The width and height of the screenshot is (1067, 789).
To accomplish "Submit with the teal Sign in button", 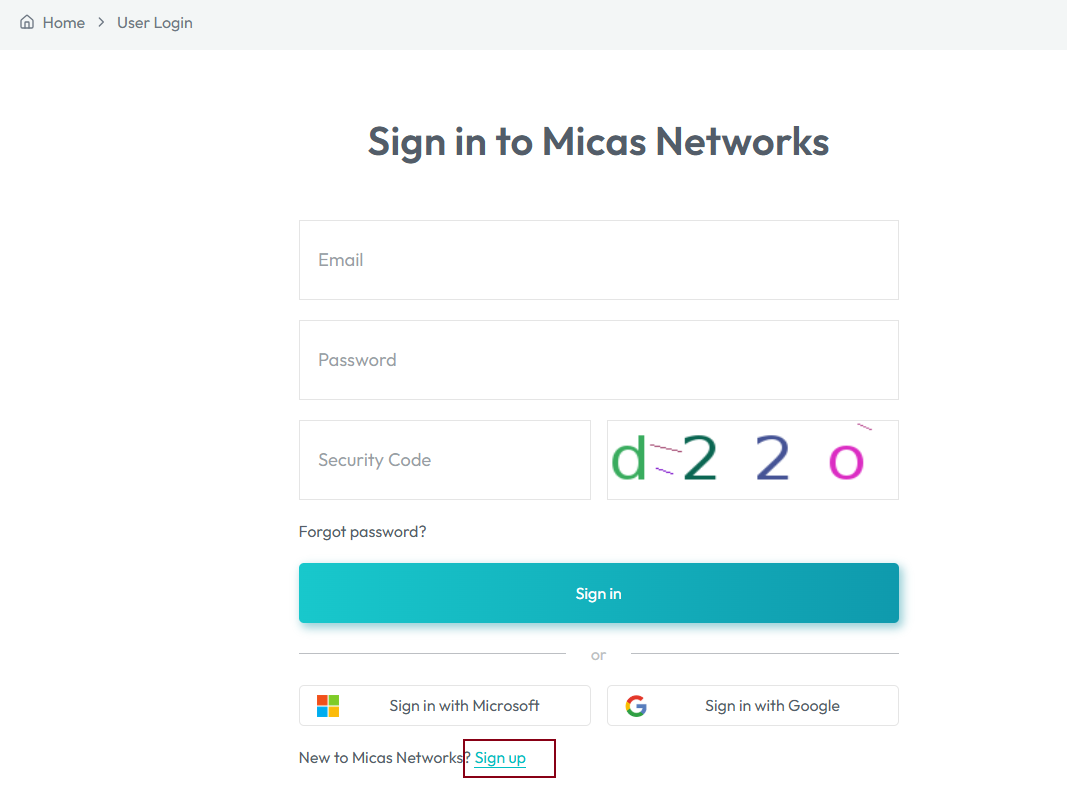I will pos(598,593).
